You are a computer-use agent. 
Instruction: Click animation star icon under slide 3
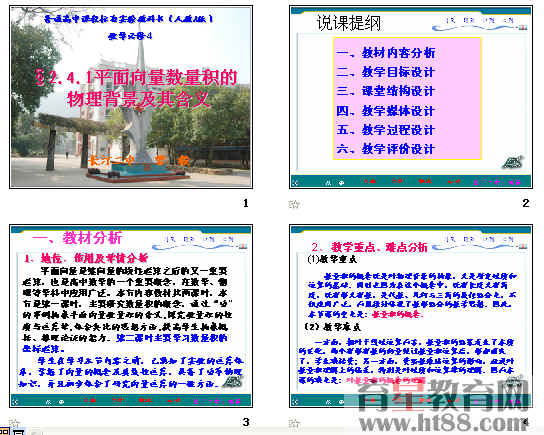point(14,423)
